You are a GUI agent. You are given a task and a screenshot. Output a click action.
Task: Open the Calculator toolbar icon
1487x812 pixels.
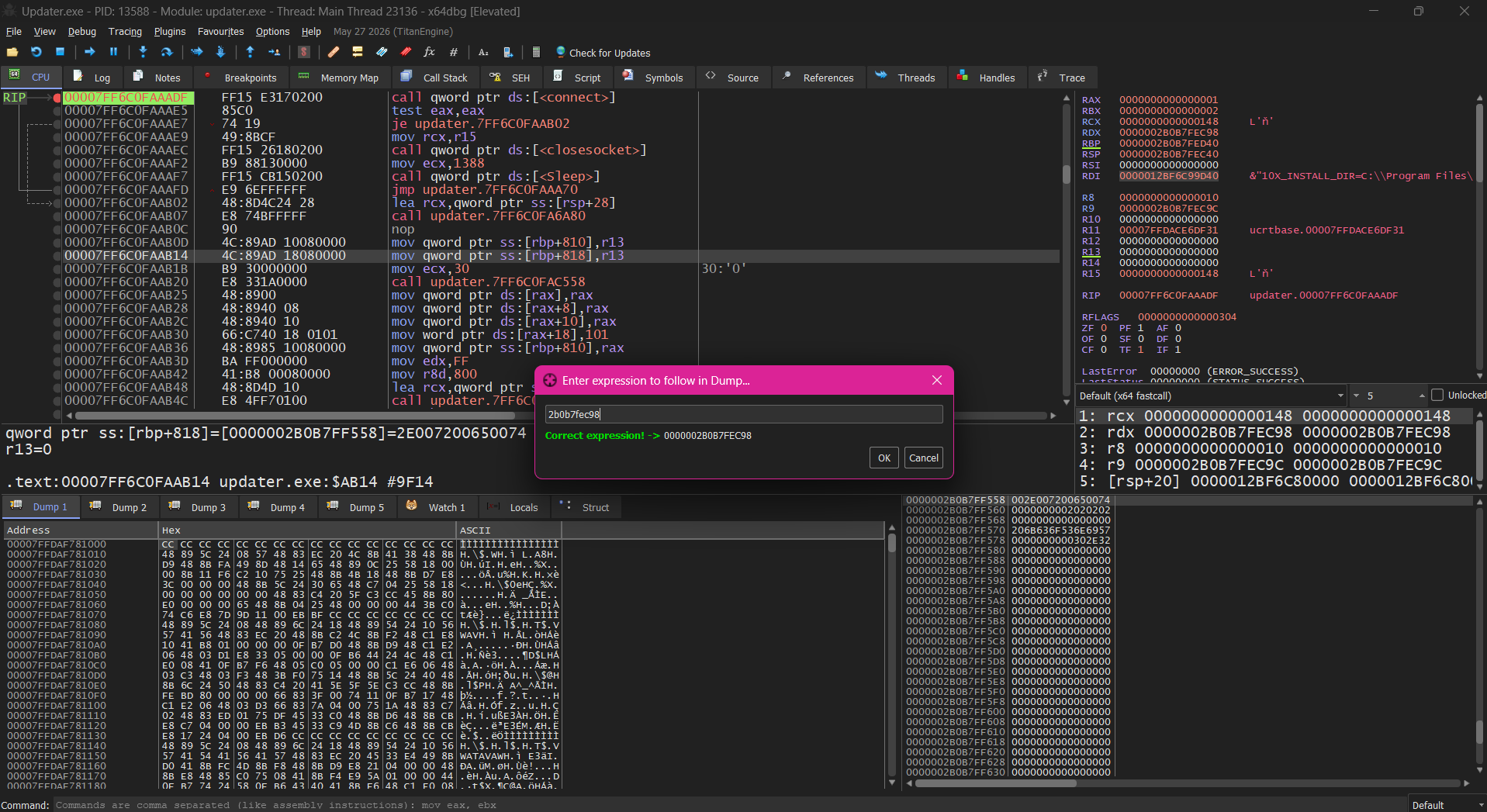[x=536, y=52]
